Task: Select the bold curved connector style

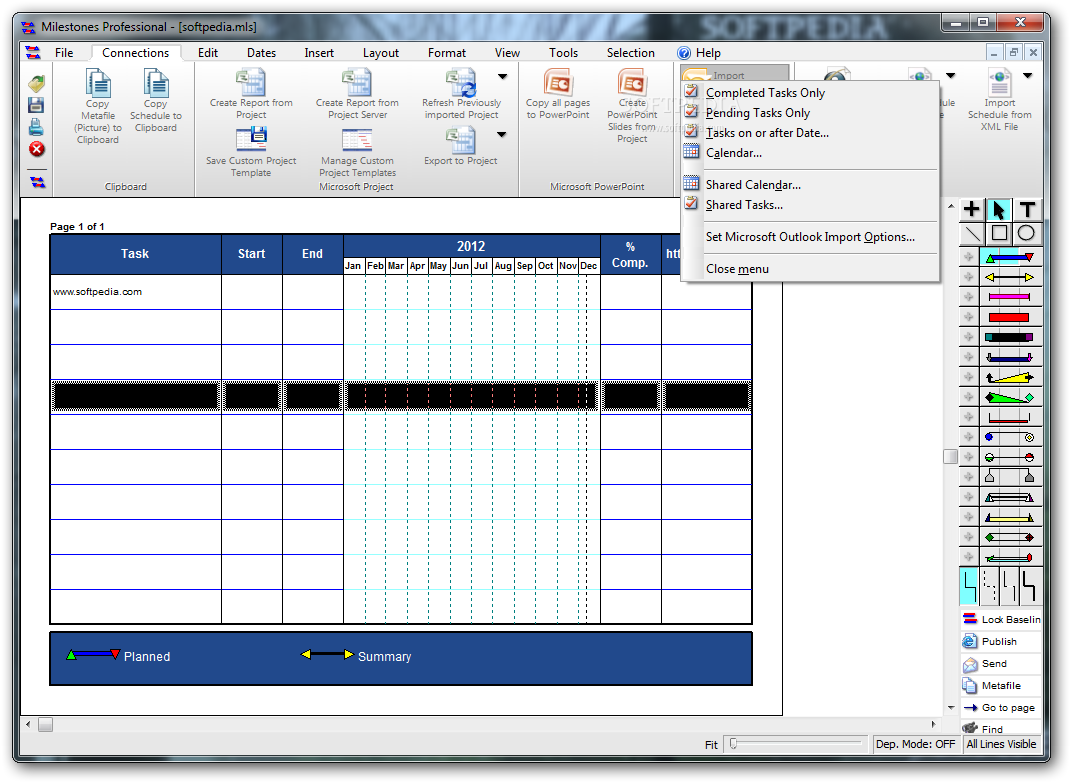Action: [1029, 587]
